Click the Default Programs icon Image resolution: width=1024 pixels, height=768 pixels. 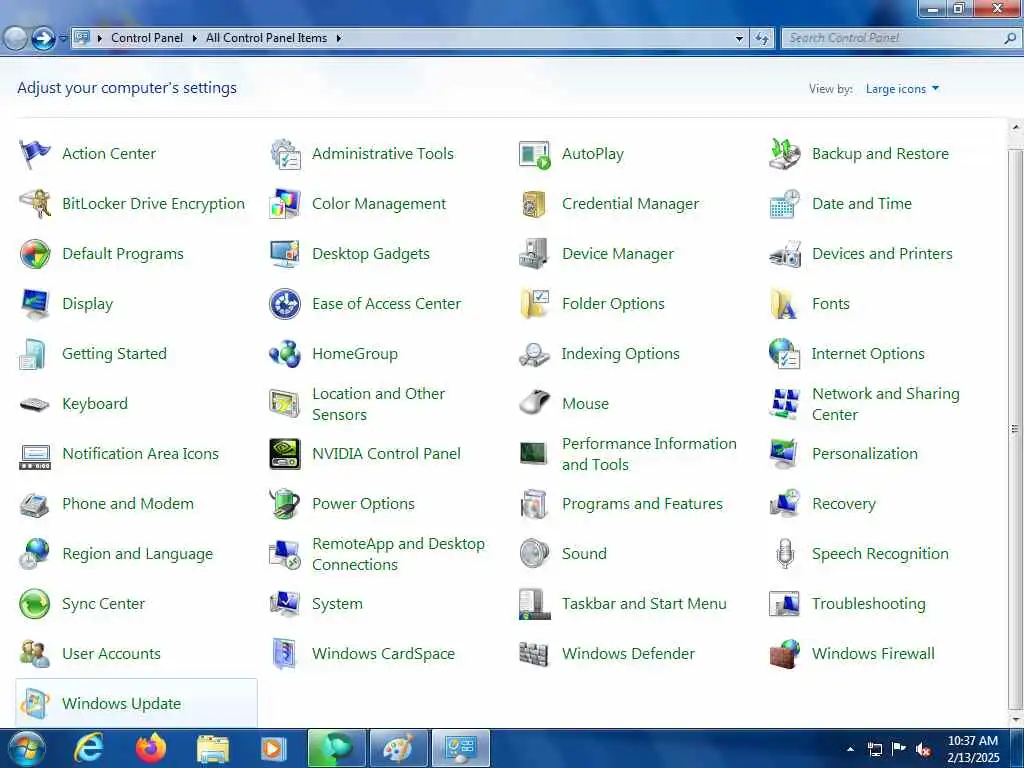click(35, 254)
